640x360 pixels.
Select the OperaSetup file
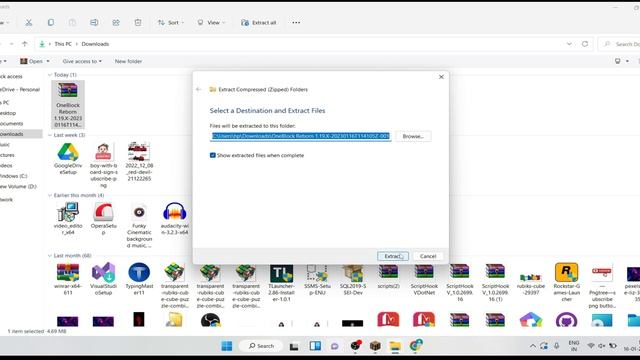[103, 218]
